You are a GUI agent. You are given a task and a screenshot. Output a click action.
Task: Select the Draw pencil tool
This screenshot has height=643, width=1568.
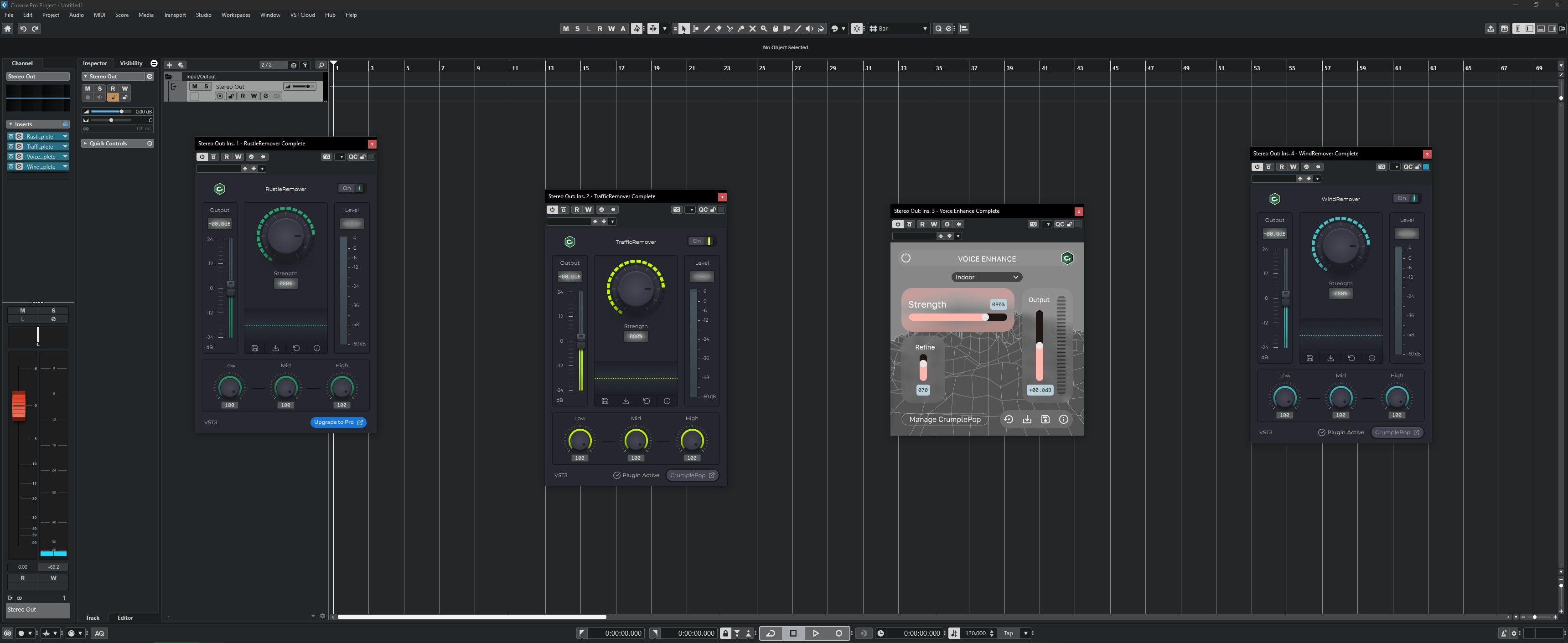[707, 29]
